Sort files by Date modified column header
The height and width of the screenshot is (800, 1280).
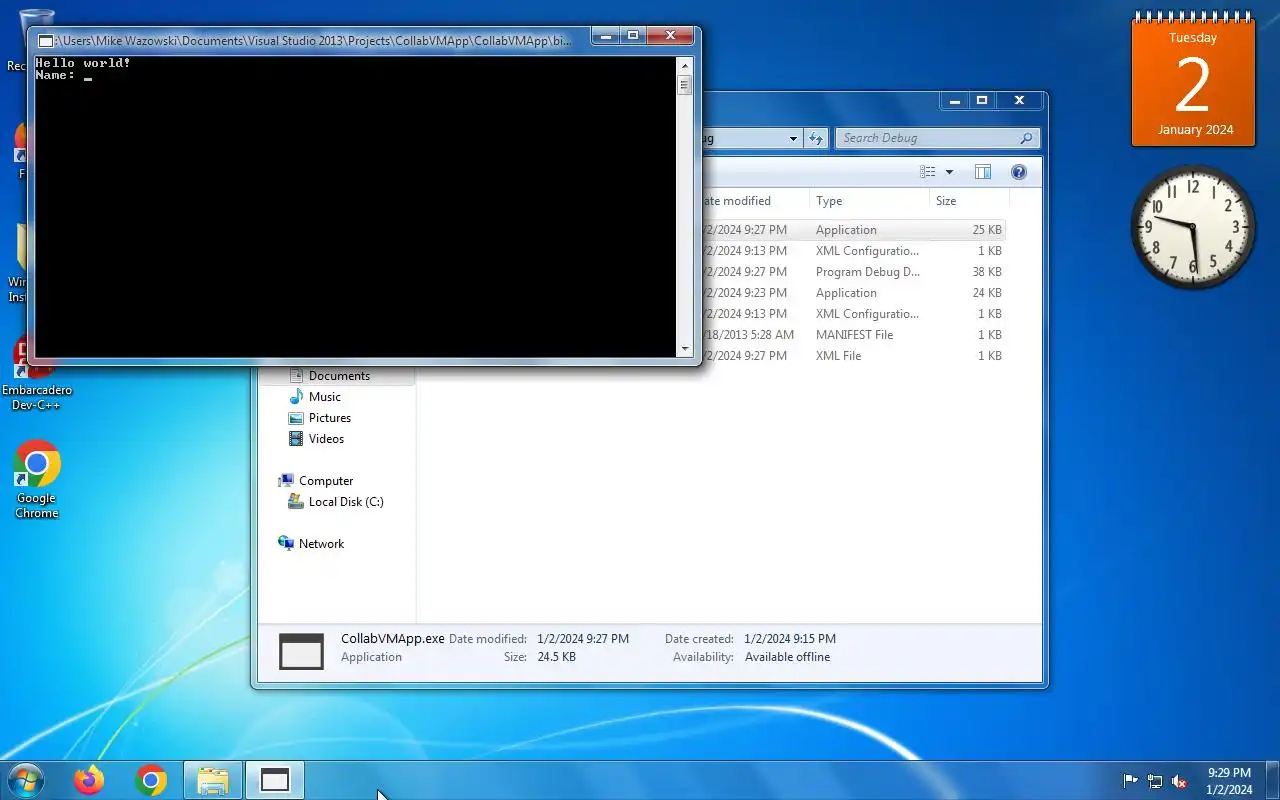(x=753, y=201)
